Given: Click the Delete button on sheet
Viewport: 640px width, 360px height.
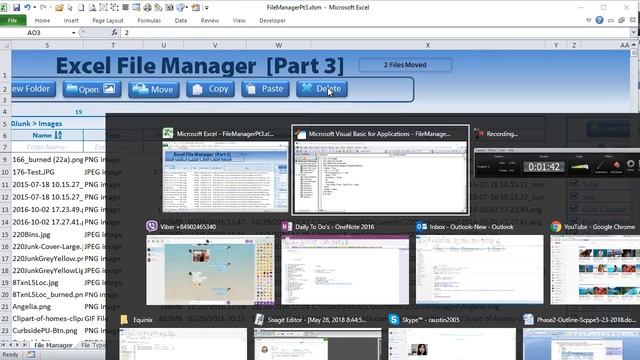Looking at the screenshot, I should tap(322, 89).
